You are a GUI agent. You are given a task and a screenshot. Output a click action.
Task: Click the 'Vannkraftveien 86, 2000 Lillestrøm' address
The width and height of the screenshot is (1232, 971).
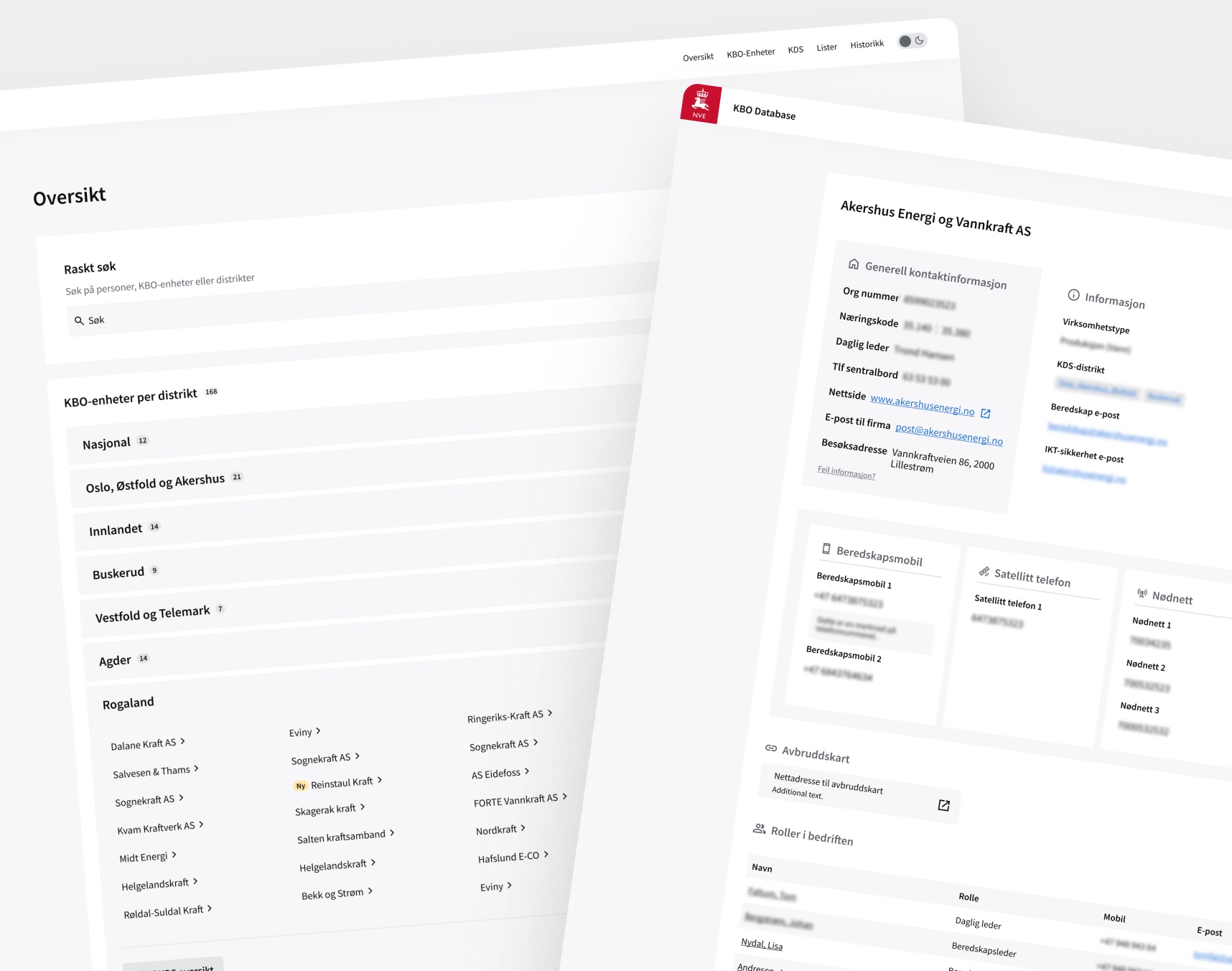tap(942, 460)
